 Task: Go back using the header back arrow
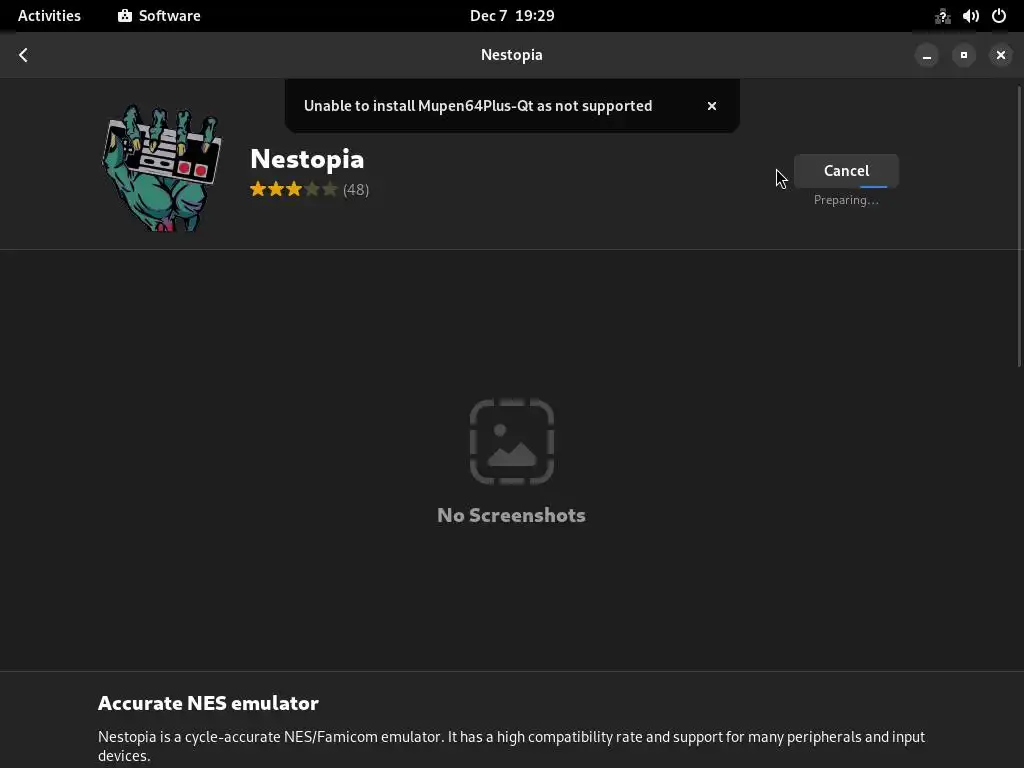[24, 55]
